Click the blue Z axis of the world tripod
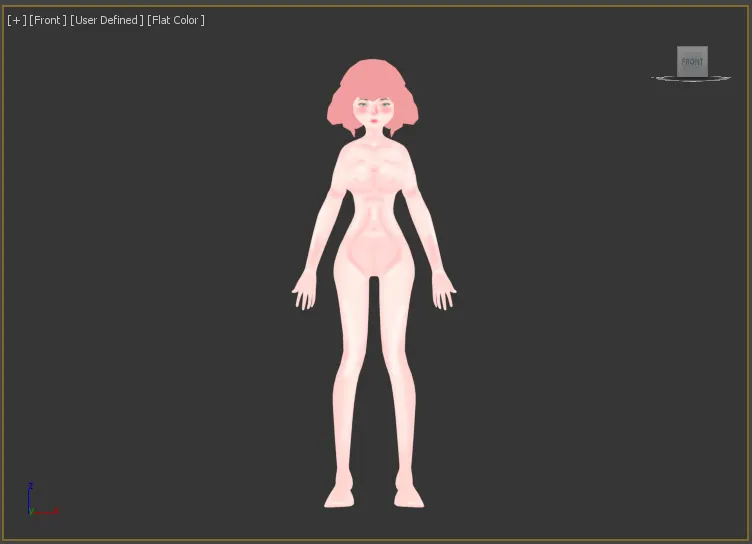Image resolution: width=752 pixels, height=544 pixels. point(30,493)
